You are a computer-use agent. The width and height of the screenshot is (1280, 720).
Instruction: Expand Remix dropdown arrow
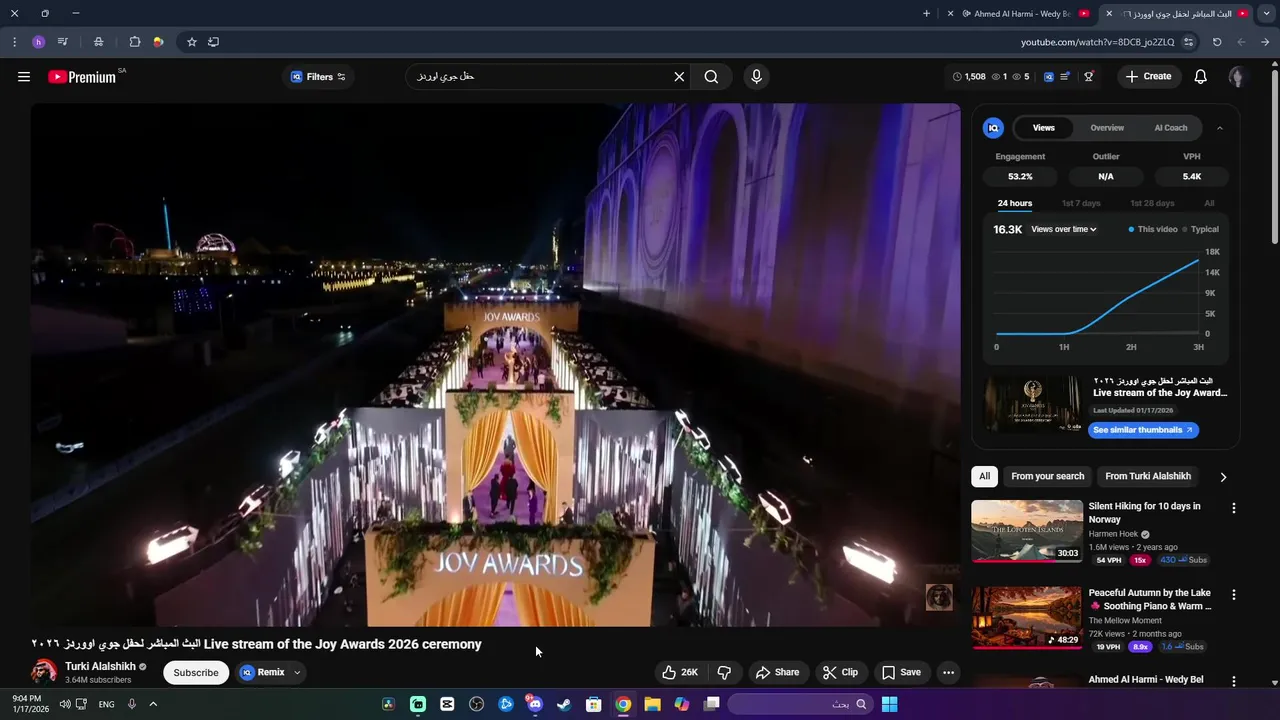coord(297,672)
